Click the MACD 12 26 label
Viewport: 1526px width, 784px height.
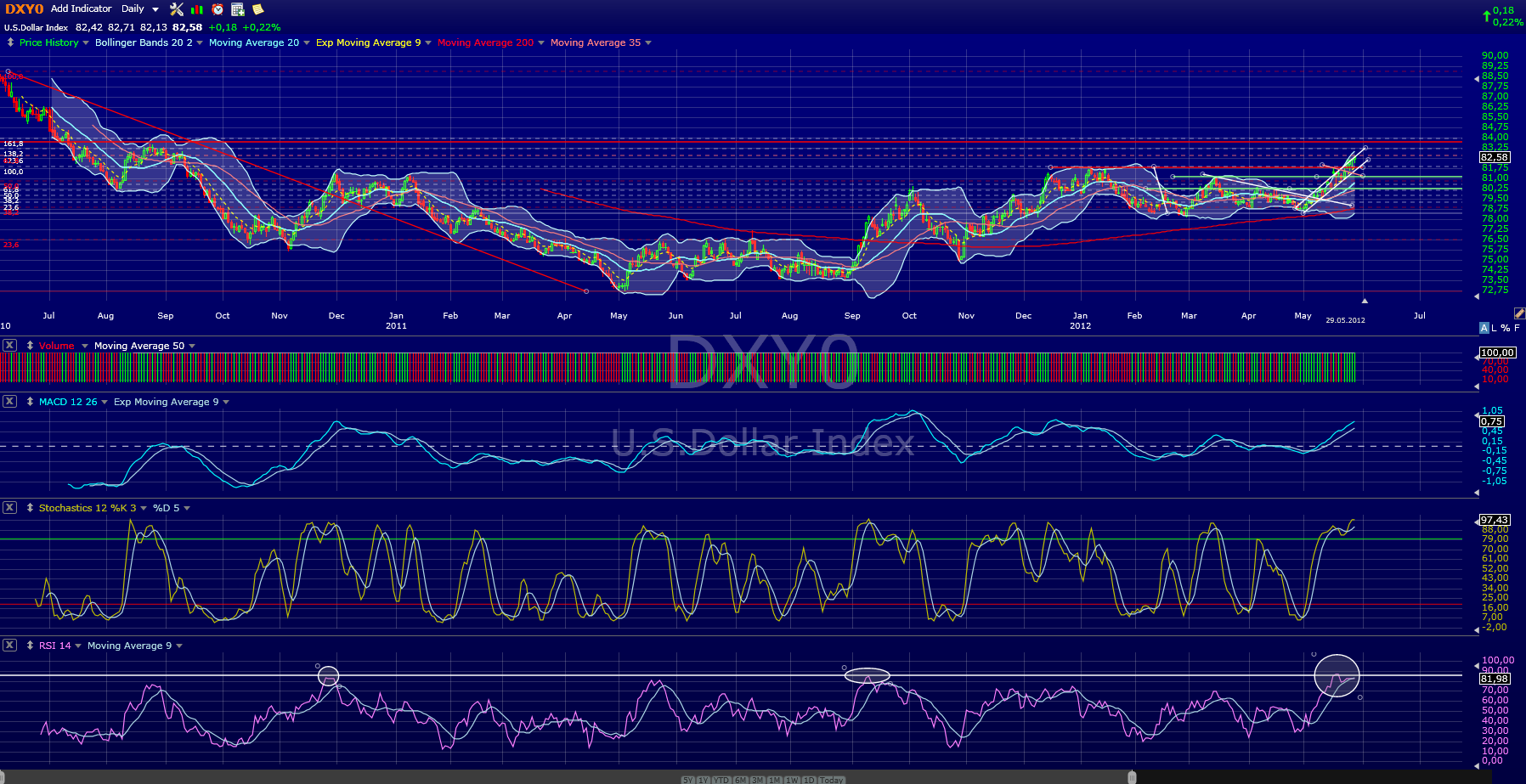[68, 402]
